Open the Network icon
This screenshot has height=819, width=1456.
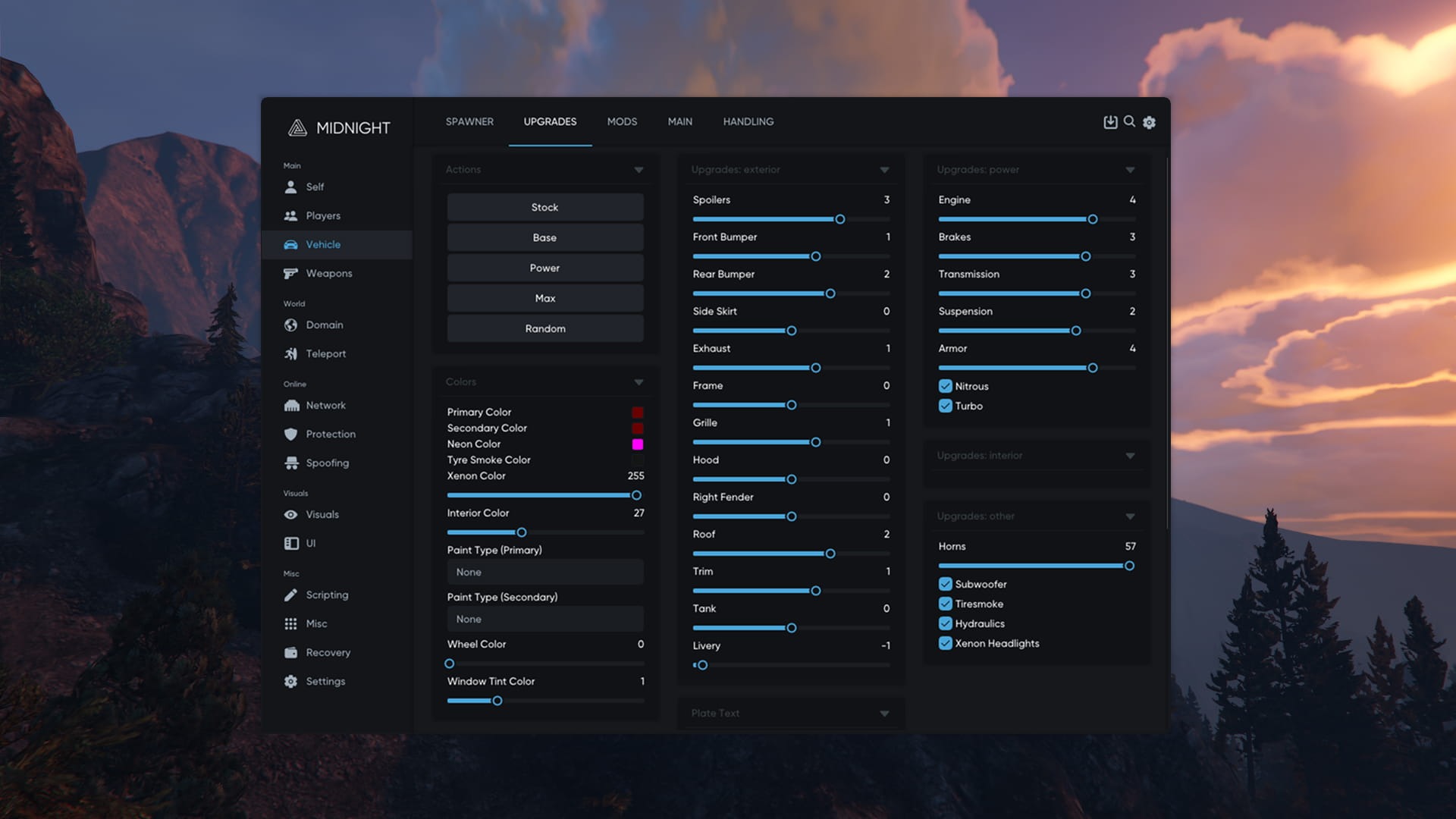point(291,405)
